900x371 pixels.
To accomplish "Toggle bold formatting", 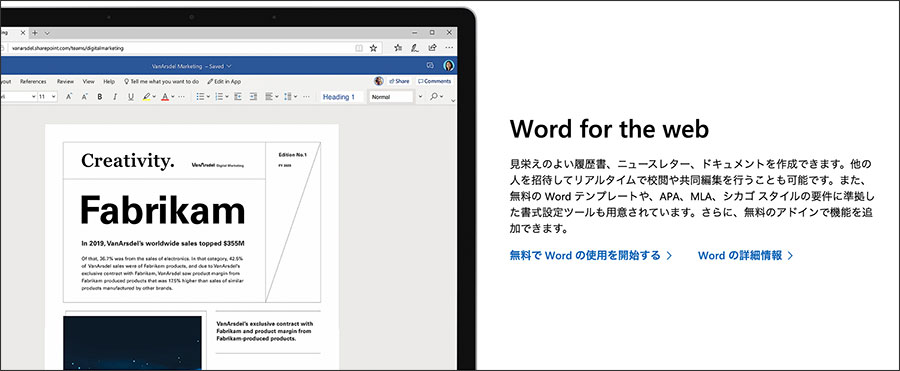I will point(100,97).
